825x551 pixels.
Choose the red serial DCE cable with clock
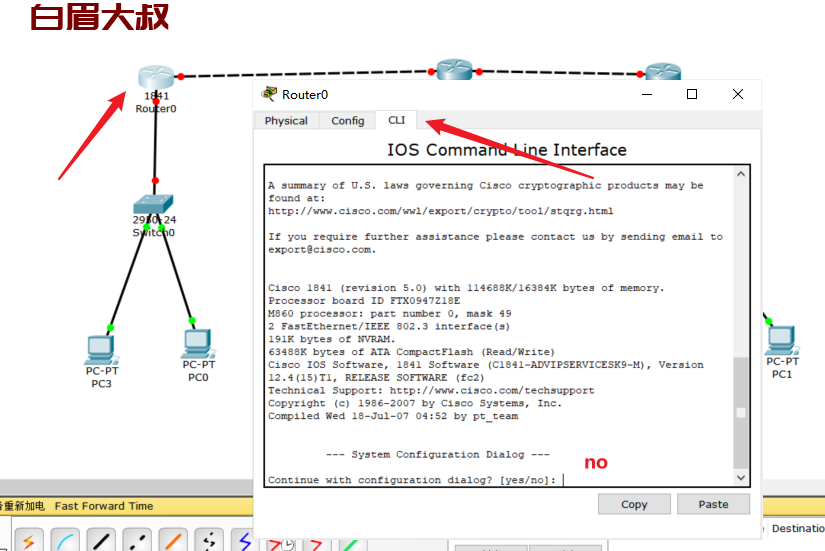(280, 544)
